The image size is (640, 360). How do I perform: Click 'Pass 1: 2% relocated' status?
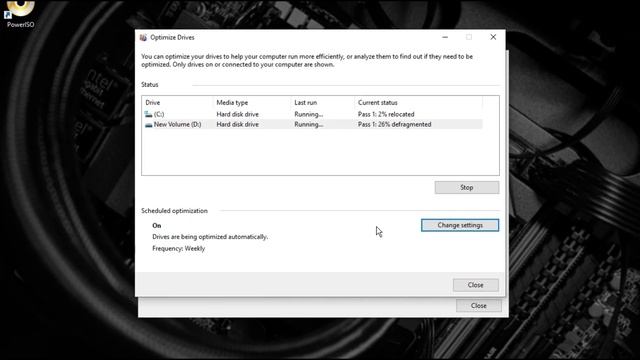pos(386,114)
